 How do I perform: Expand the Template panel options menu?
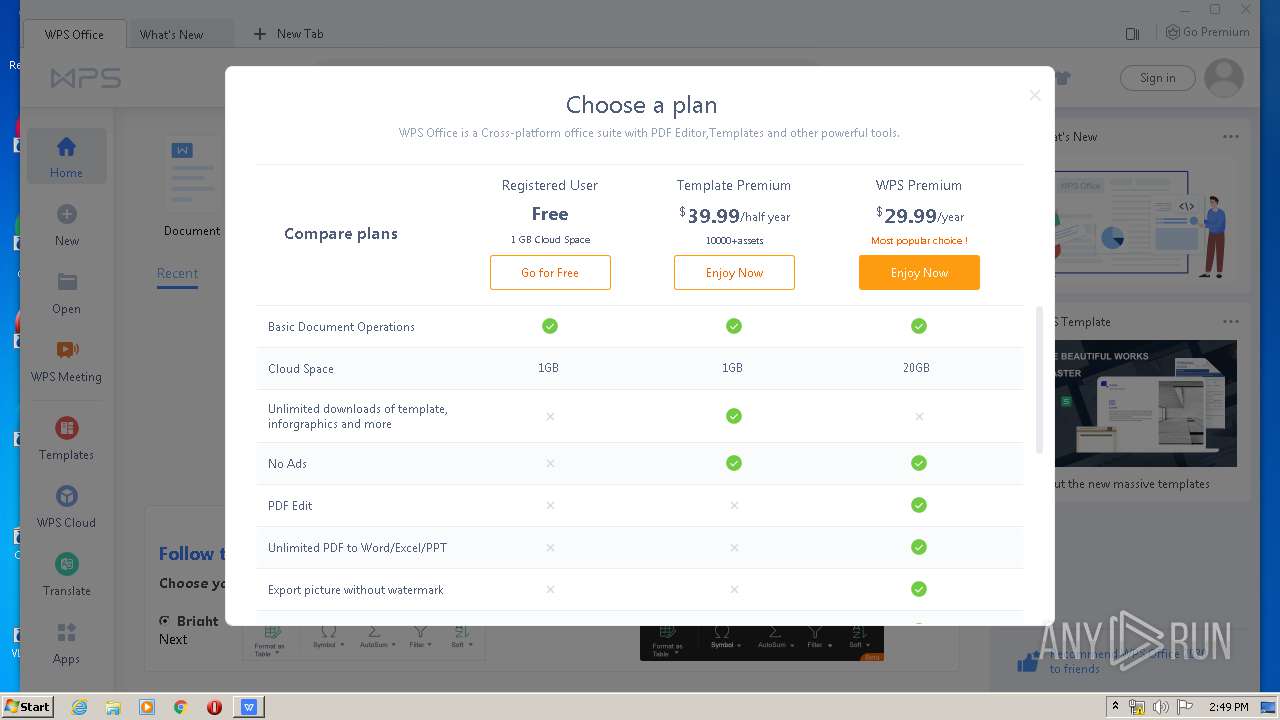pyautogui.click(x=1231, y=322)
